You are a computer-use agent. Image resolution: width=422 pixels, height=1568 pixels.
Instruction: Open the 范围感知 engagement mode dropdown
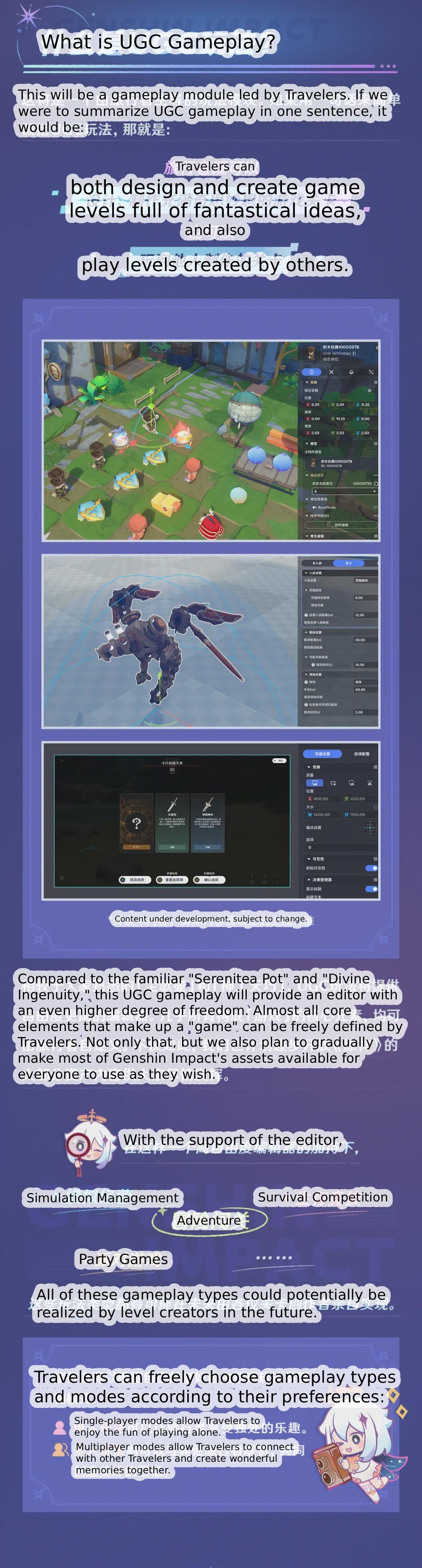click(x=366, y=581)
